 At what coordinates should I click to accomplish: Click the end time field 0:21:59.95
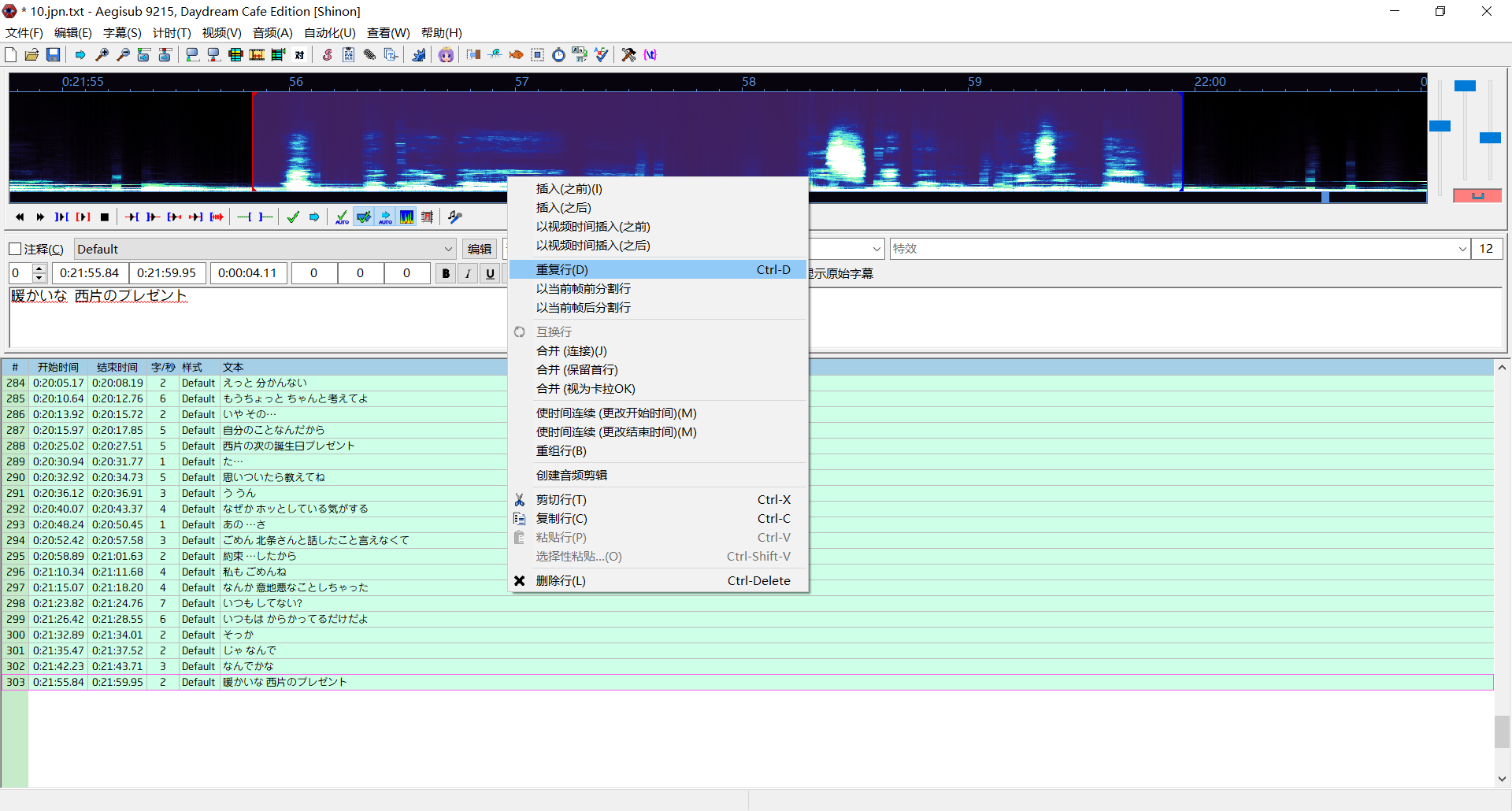167,273
